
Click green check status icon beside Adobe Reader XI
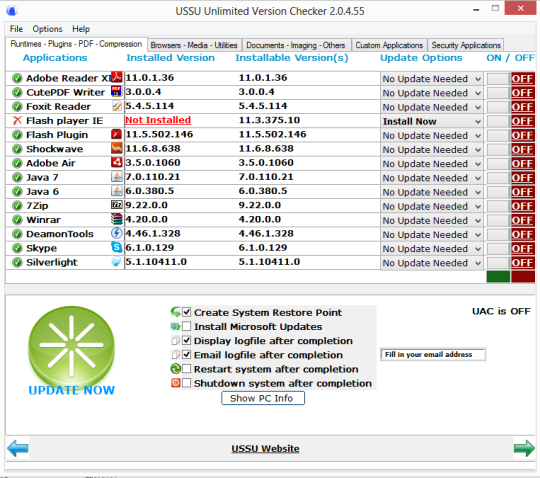[17, 78]
